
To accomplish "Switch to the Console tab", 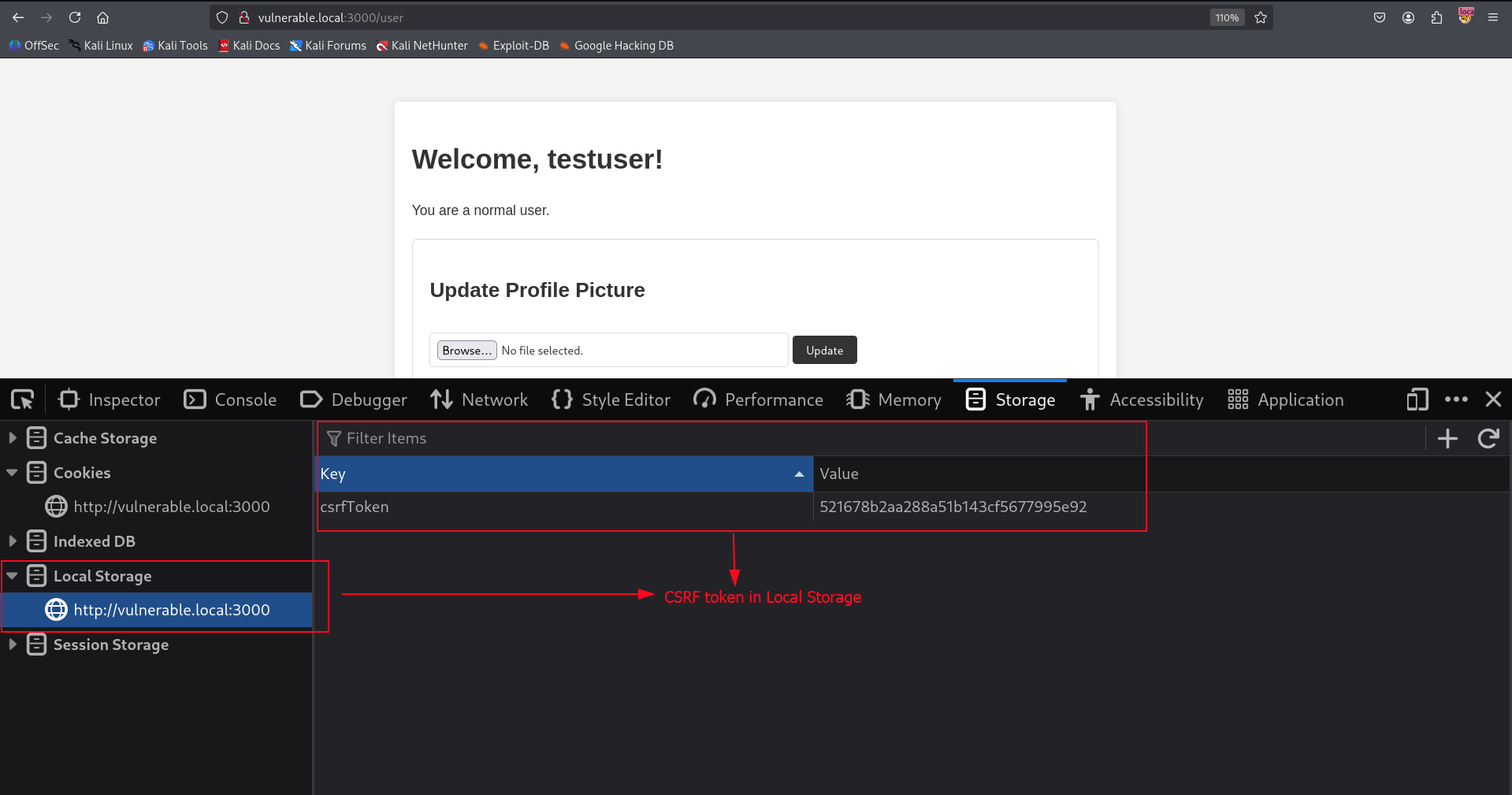I will point(230,399).
